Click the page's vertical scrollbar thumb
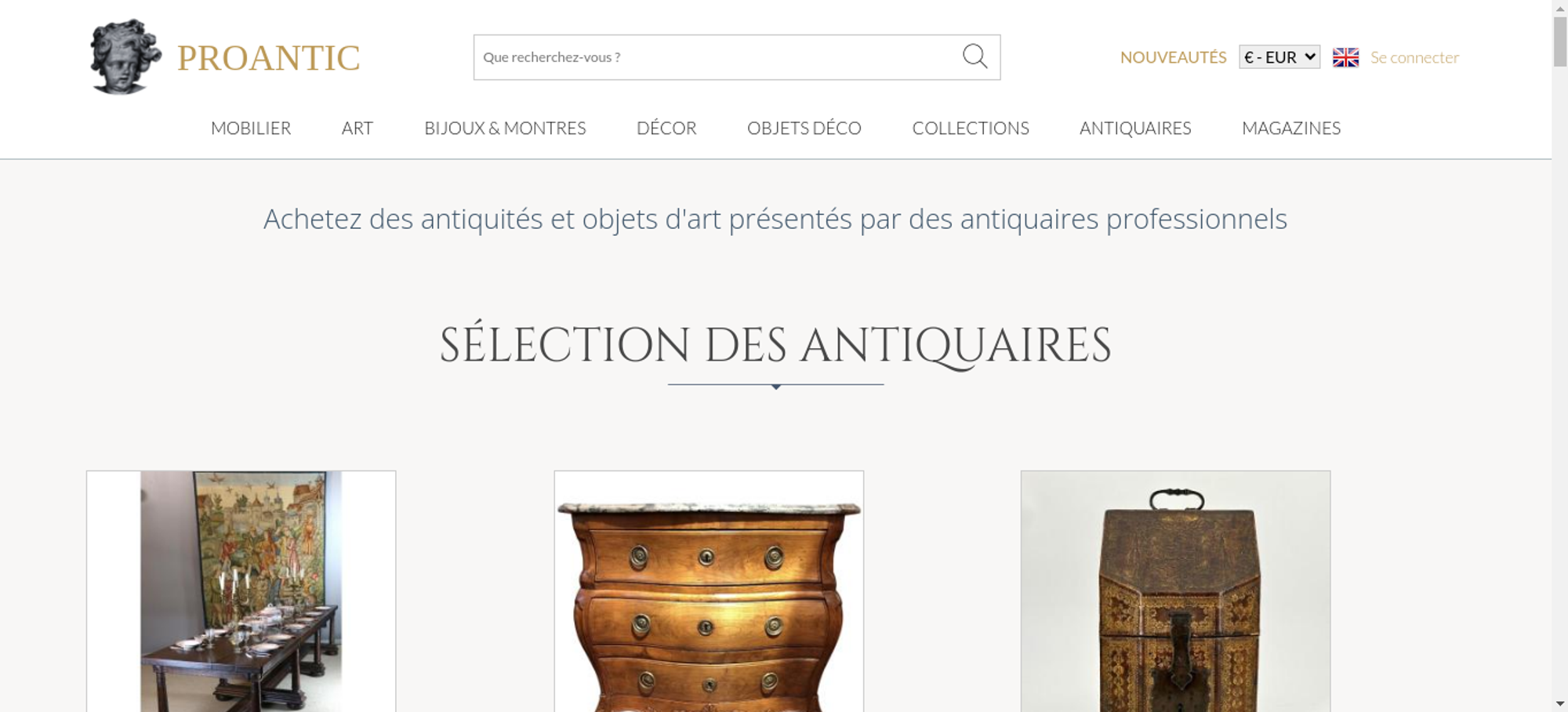 click(1560, 41)
